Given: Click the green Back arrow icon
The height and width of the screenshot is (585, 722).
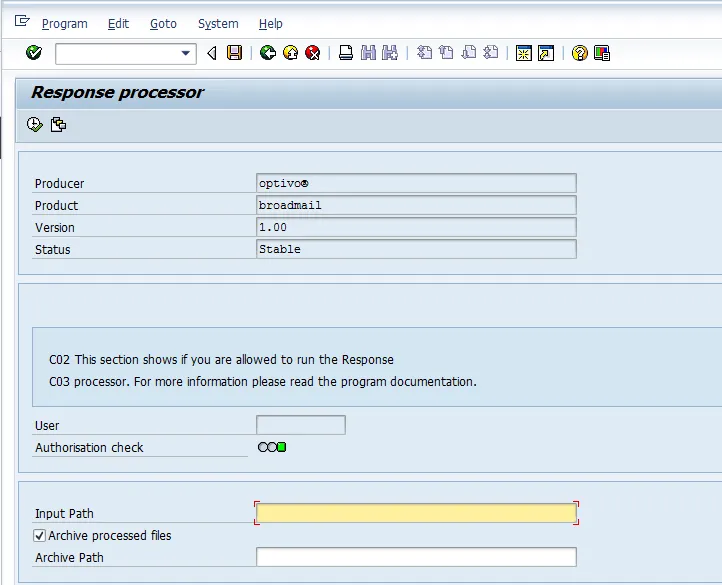Looking at the screenshot, I should click(x=268, y=53).
